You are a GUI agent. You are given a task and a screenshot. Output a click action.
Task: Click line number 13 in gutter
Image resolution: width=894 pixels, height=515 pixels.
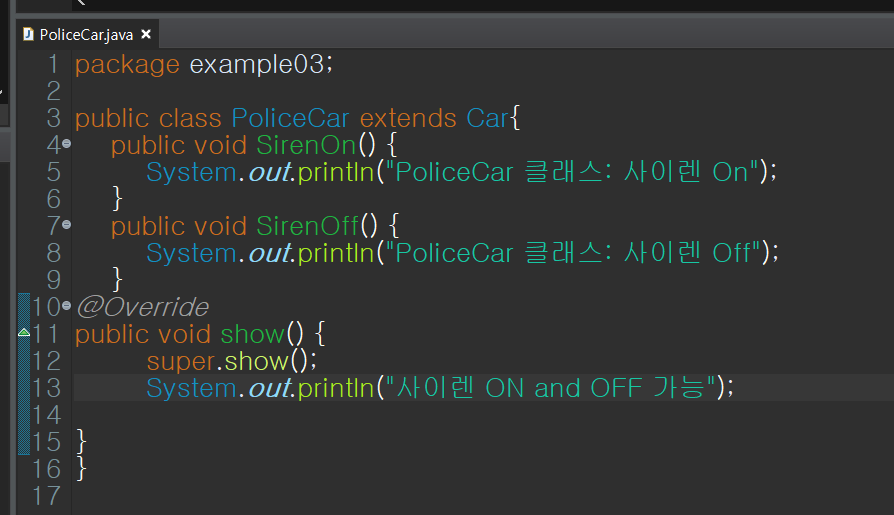46,388
